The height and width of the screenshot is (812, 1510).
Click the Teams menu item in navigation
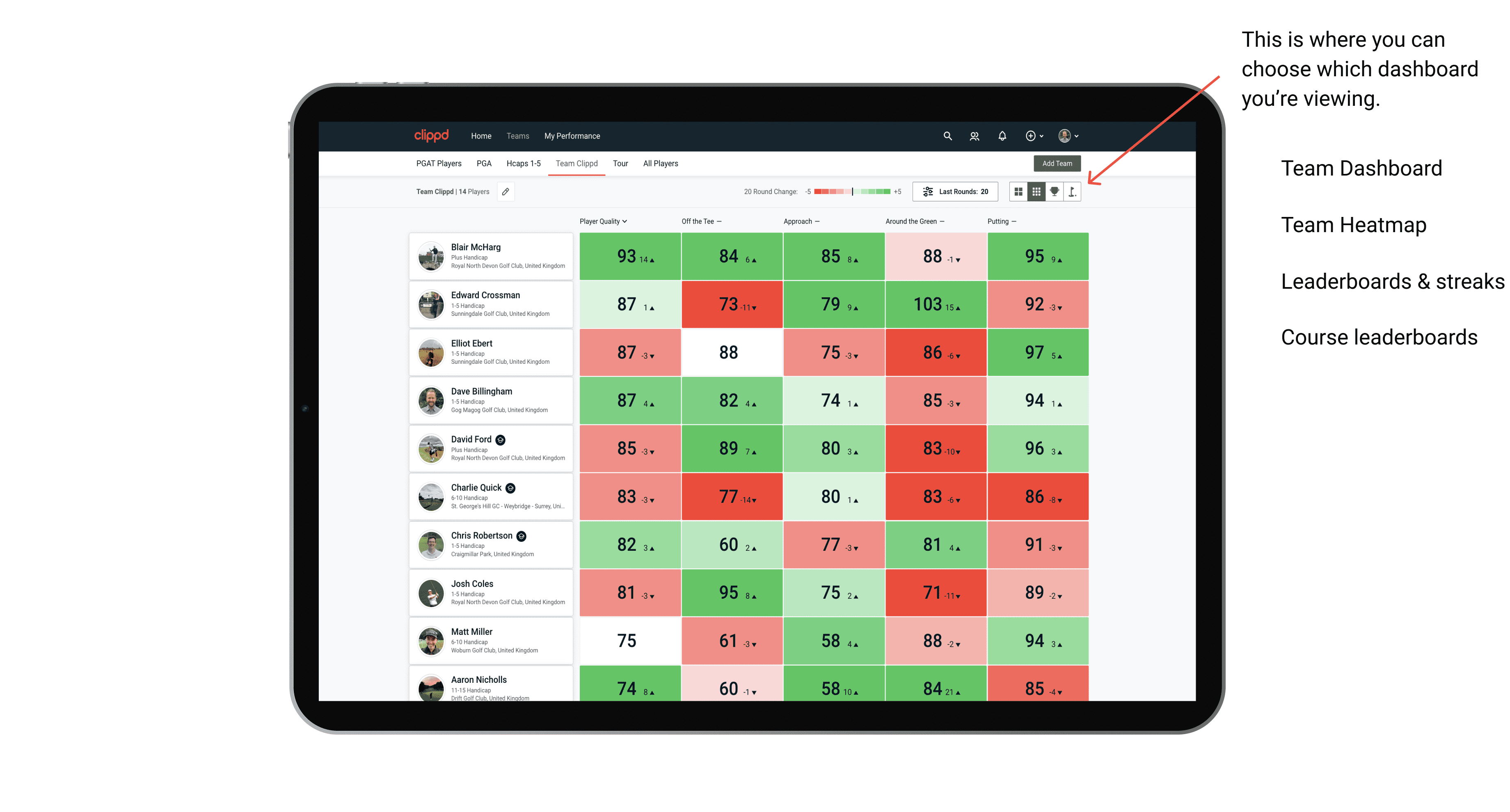coord(530,136)
